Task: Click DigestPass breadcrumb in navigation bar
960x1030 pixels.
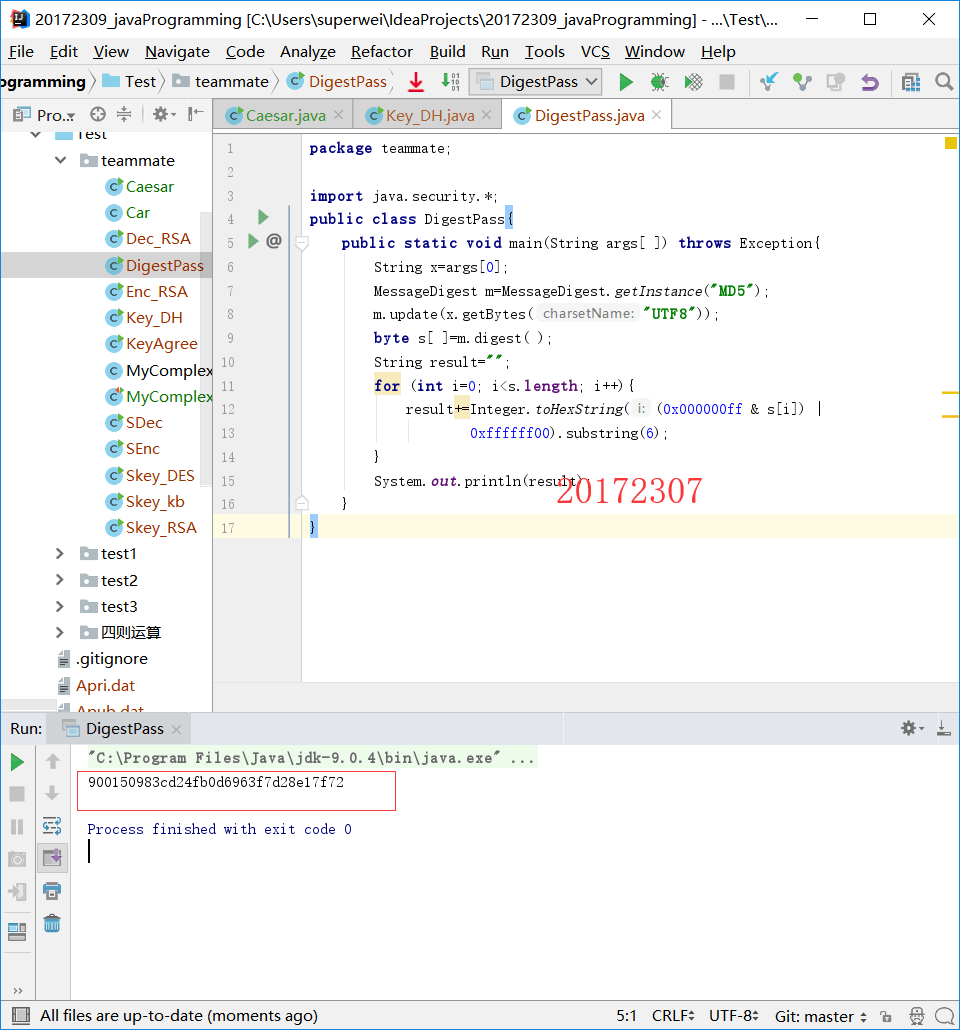Action: (338, 81)
